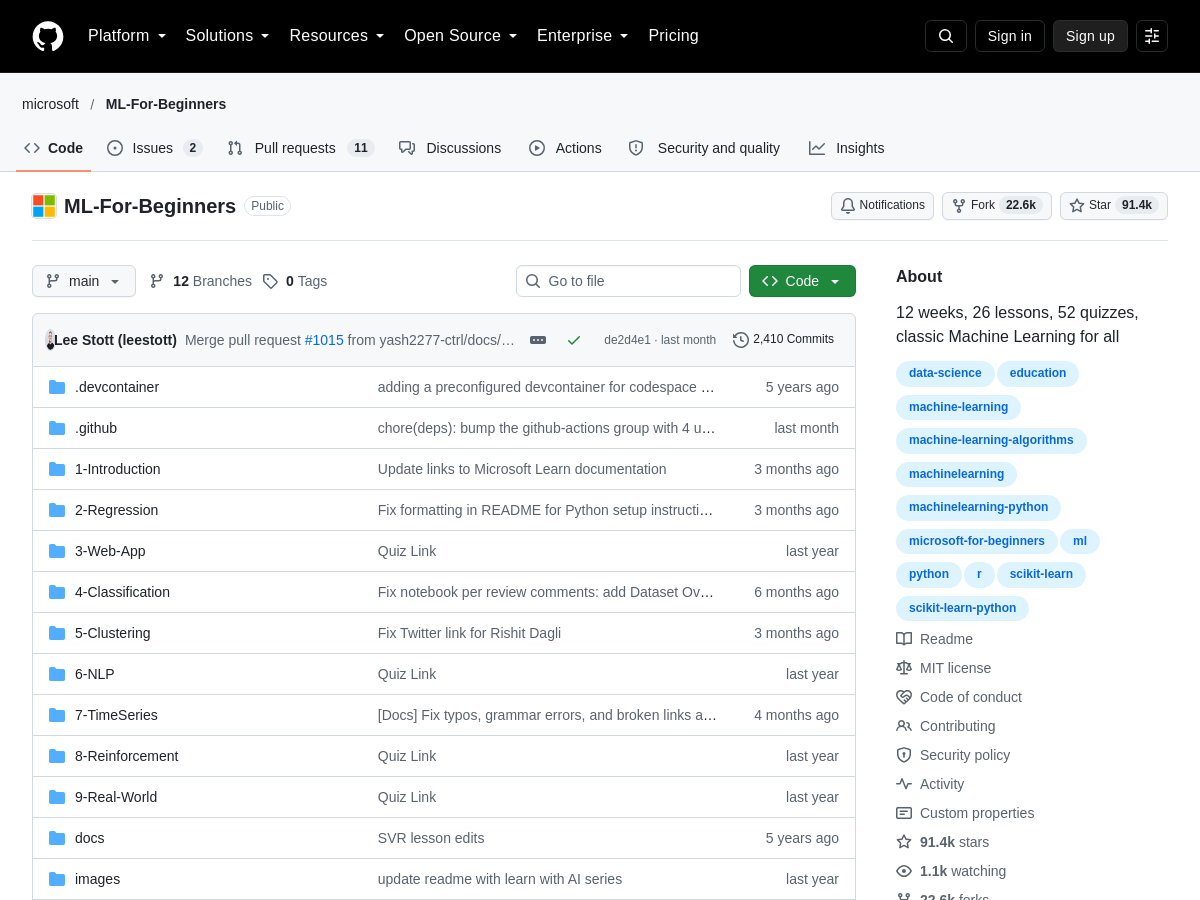Click the .devcontainer folder icon
Screen dimensions: 1200x900
click(57, 387)
